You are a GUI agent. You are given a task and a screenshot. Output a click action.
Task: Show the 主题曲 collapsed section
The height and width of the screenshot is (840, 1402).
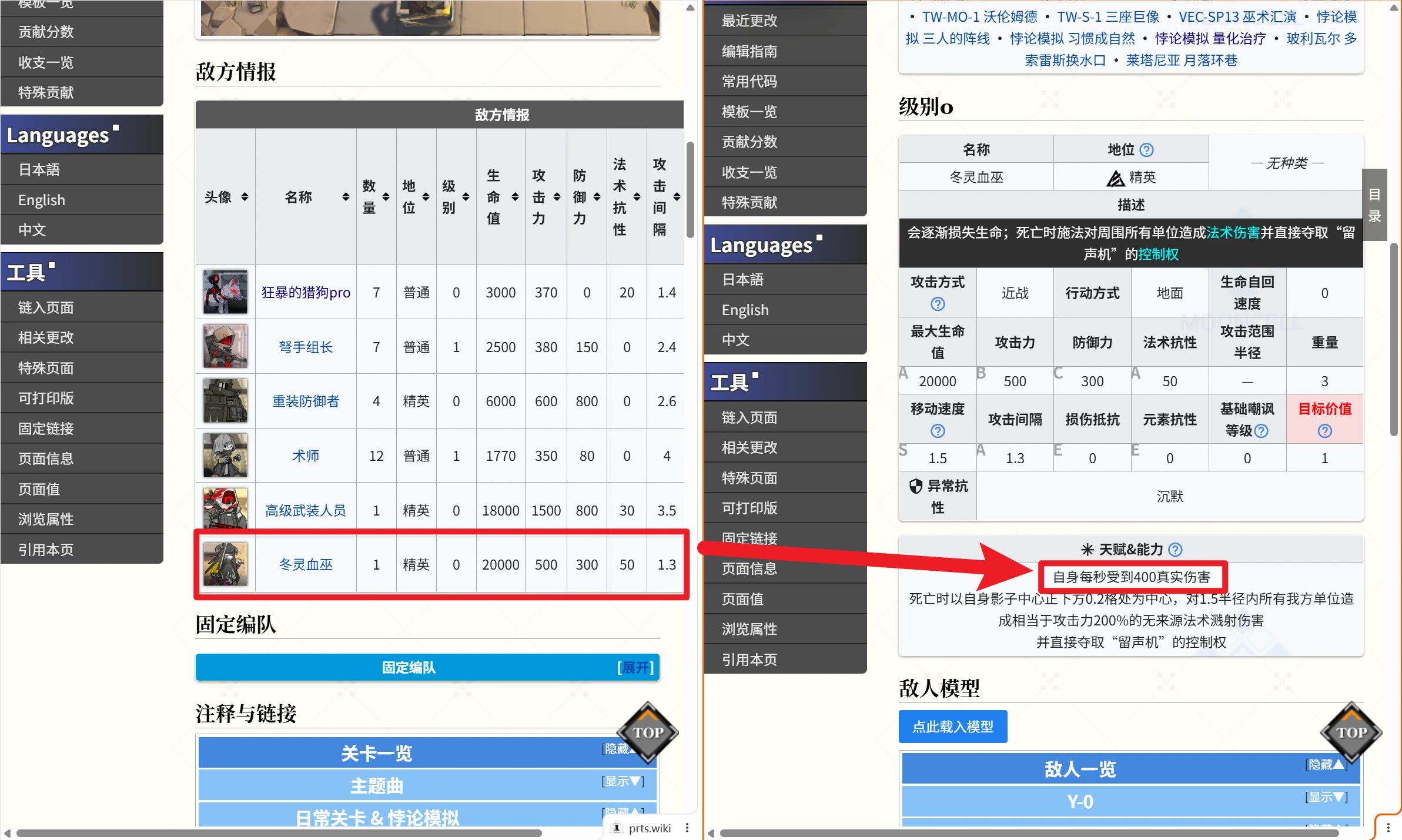click(623, 781)
